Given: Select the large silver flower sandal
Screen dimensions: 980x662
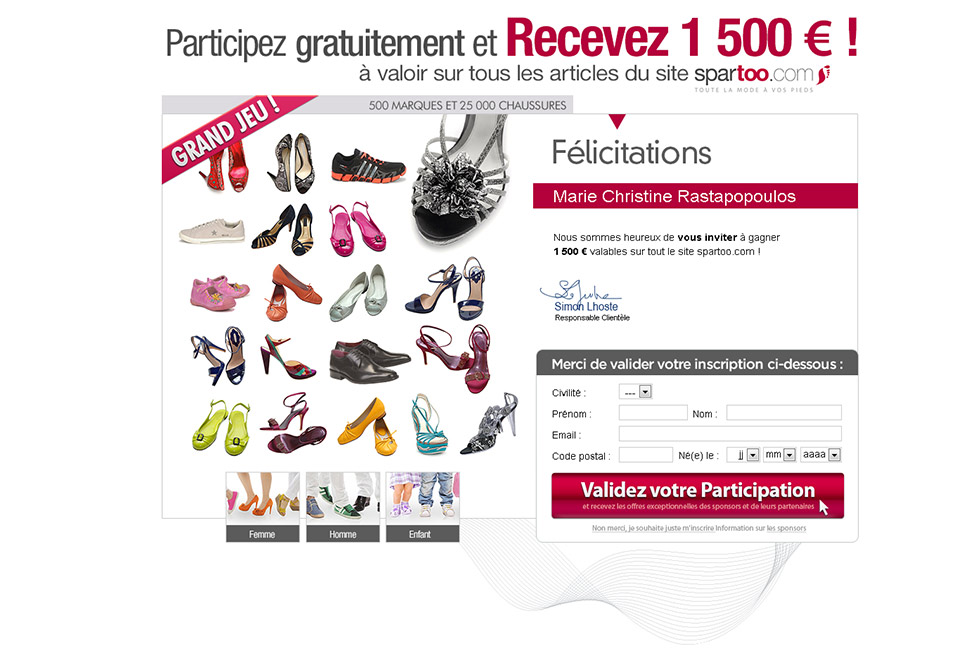Looking at the screenshot, I should click(x=462, y=181).
